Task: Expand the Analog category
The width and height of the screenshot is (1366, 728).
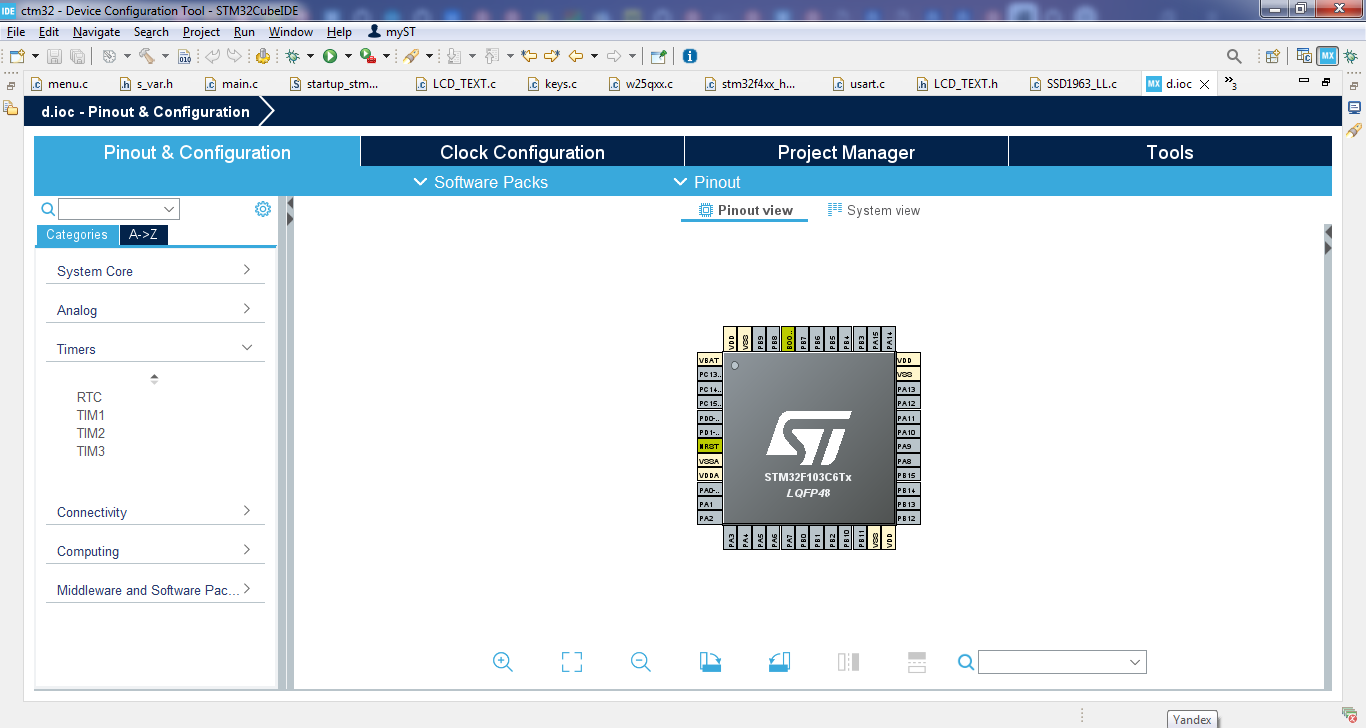Action: [155, 310]
